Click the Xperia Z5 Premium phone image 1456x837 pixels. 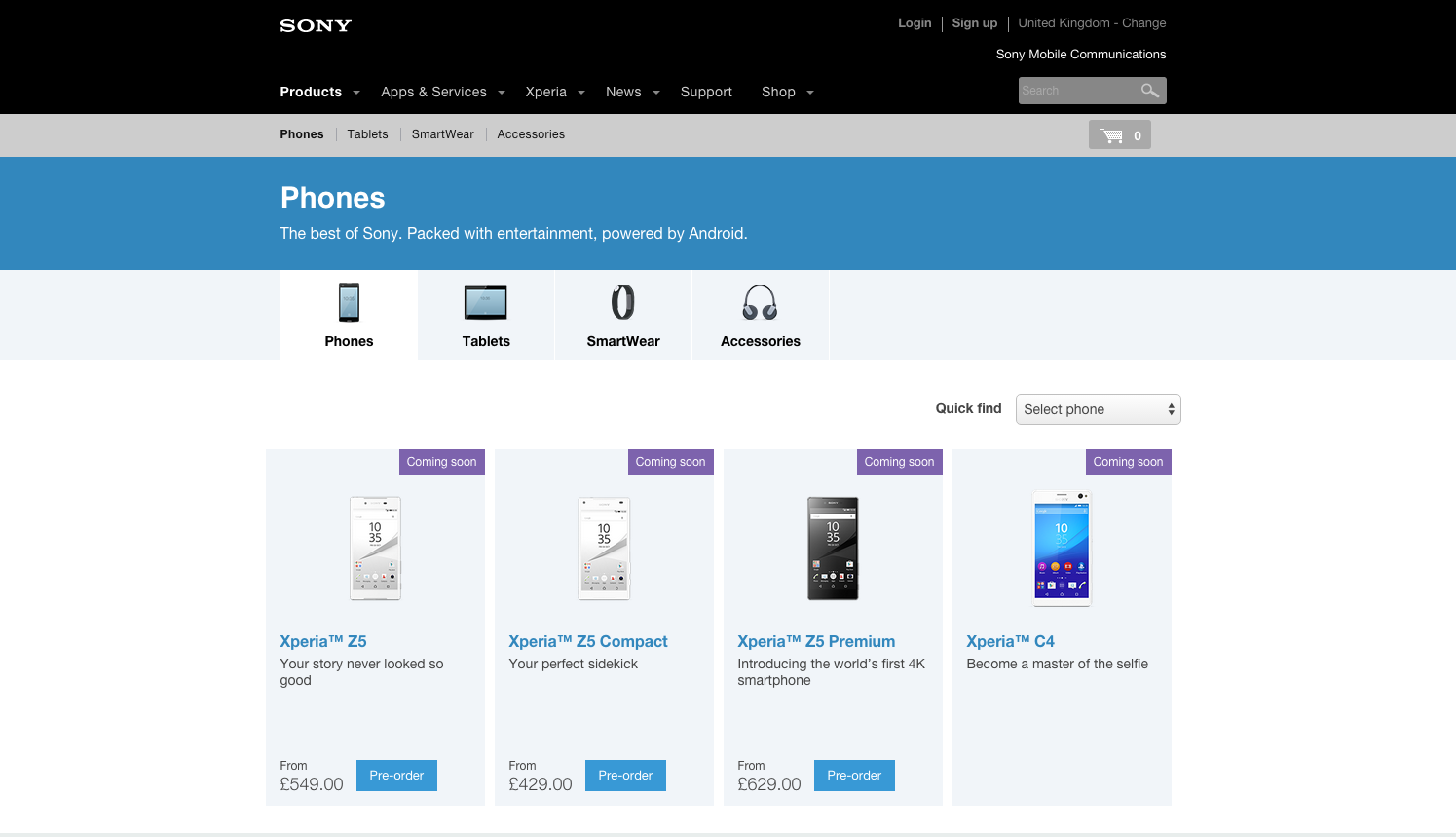click(833, 549)
